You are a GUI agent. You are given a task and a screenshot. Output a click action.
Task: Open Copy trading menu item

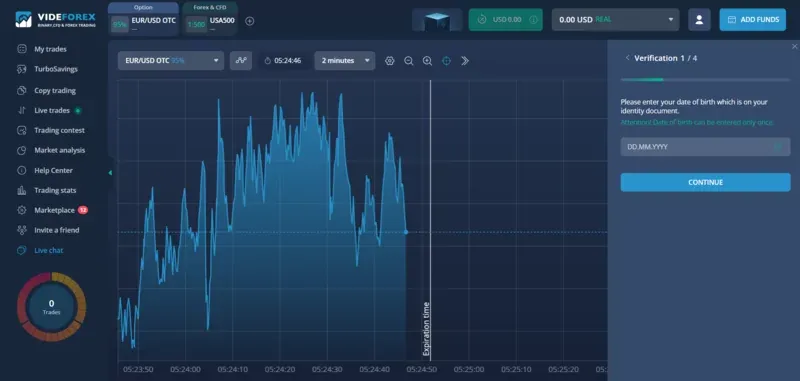(55, 90)
